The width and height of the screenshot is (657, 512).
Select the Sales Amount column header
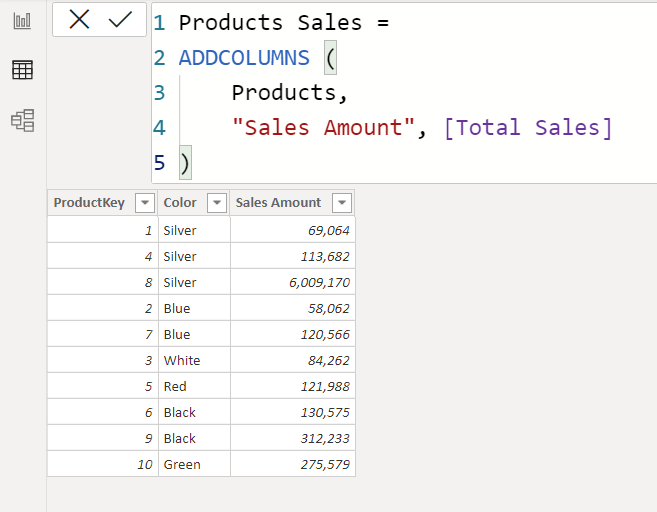click(x=278, y=203)
